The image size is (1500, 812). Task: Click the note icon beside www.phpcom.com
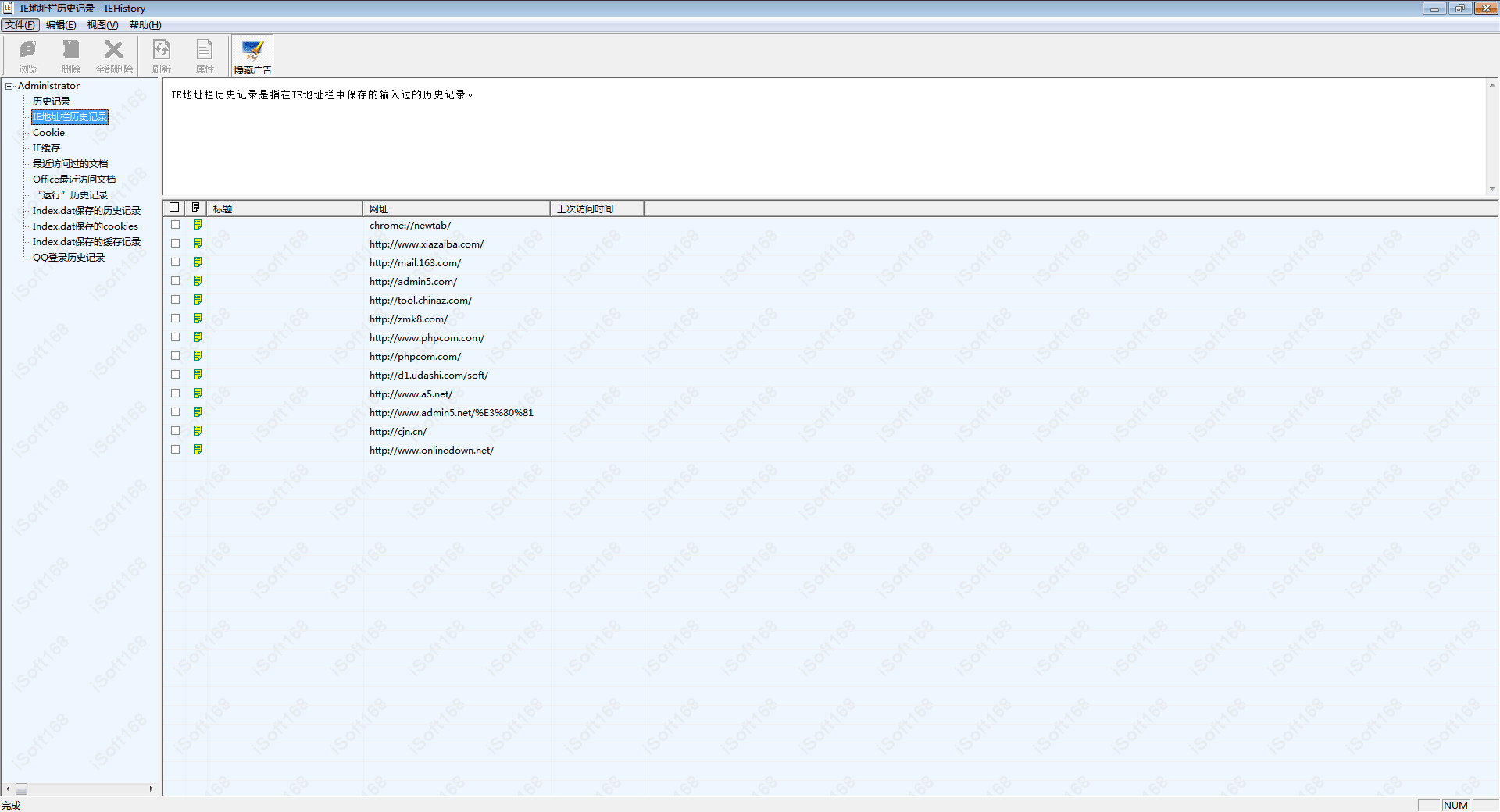[198, 337]
